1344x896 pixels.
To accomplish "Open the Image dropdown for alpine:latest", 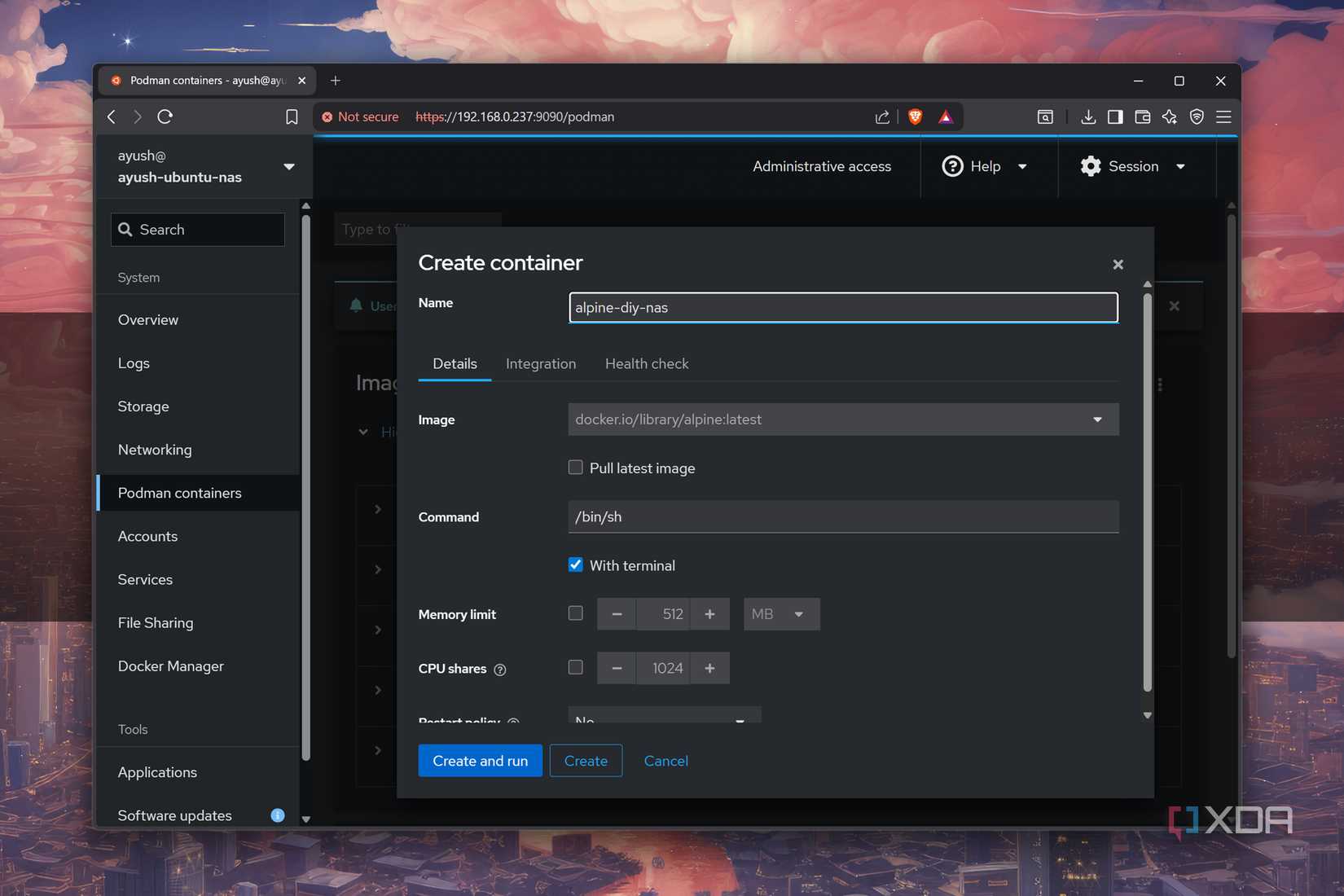I will click(843, 419).
